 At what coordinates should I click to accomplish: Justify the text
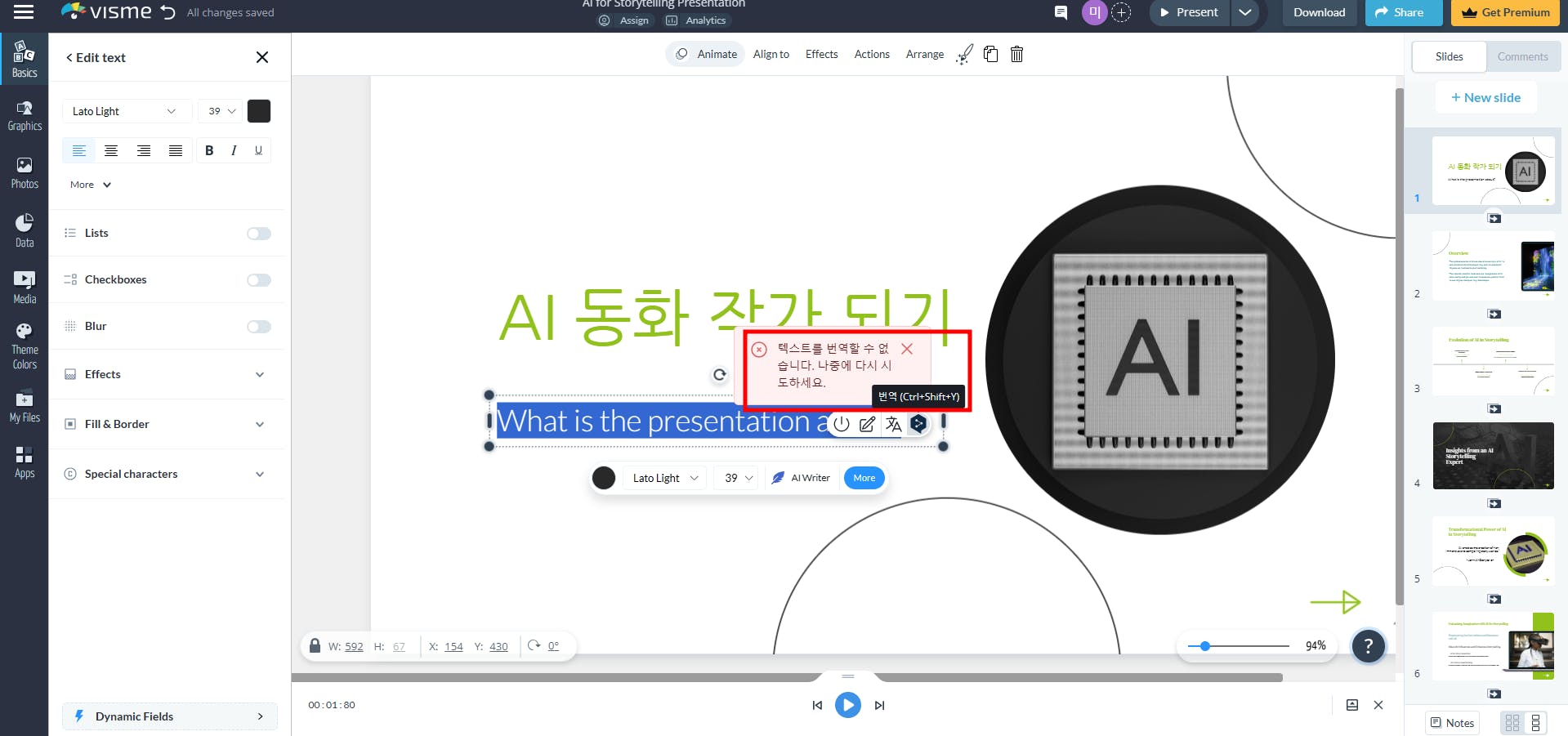(176, 150)
